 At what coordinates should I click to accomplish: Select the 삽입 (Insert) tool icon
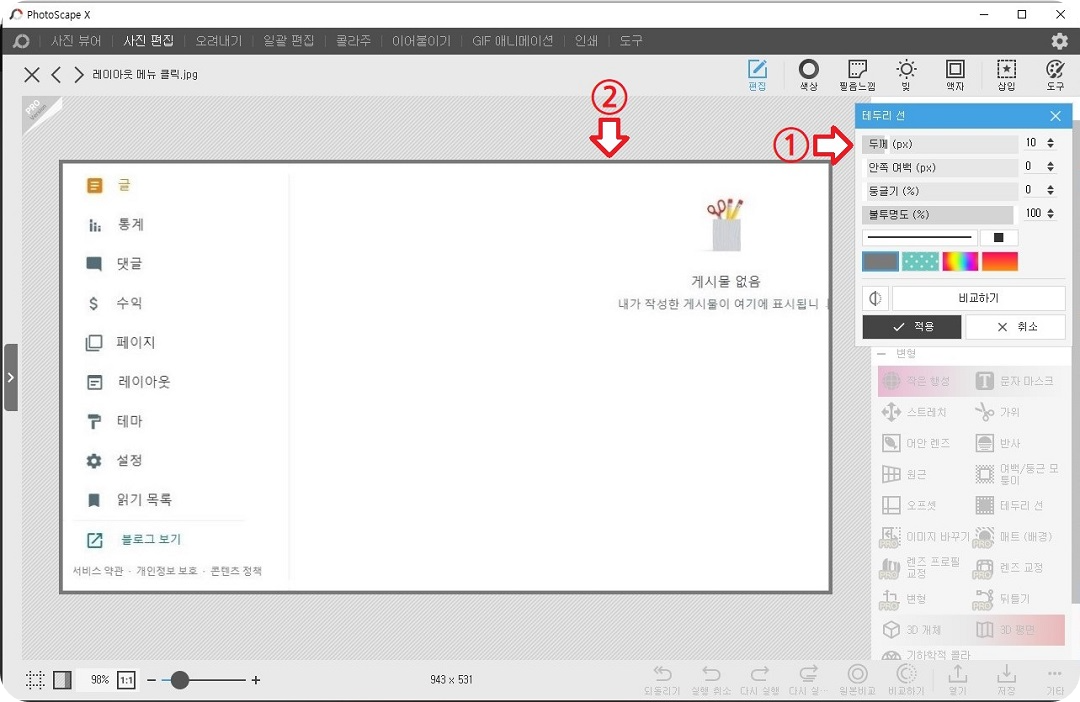coord(1006,74)
